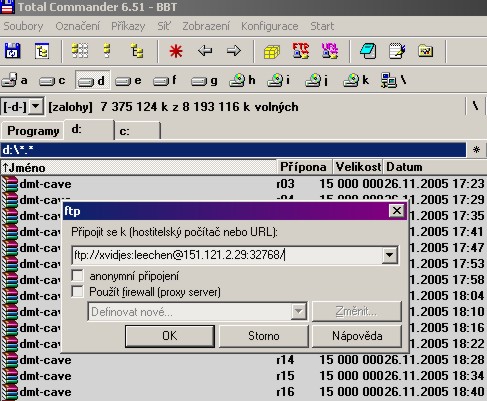
Task: Click the yellow folder toolbar icon
Action: [426, 51]
